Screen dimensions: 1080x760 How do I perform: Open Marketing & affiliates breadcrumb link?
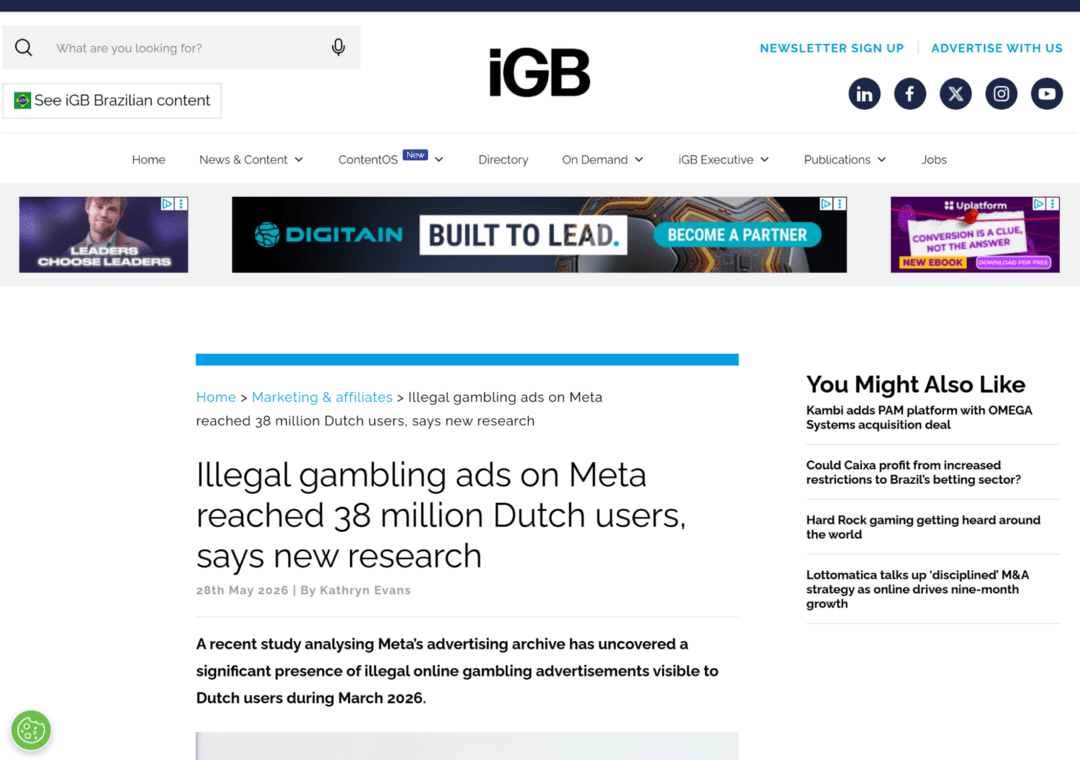tap(322, 397)
